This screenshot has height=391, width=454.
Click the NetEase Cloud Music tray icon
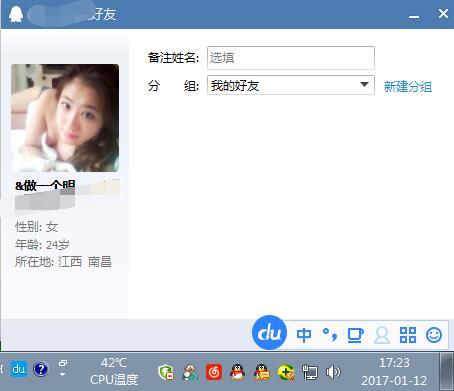coord(214,372)
